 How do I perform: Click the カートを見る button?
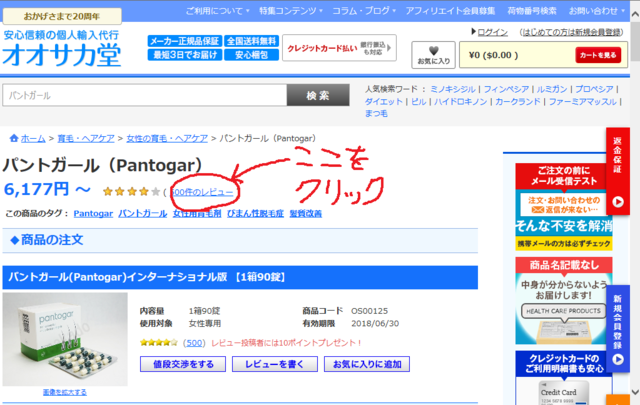[x=598, y=55]
